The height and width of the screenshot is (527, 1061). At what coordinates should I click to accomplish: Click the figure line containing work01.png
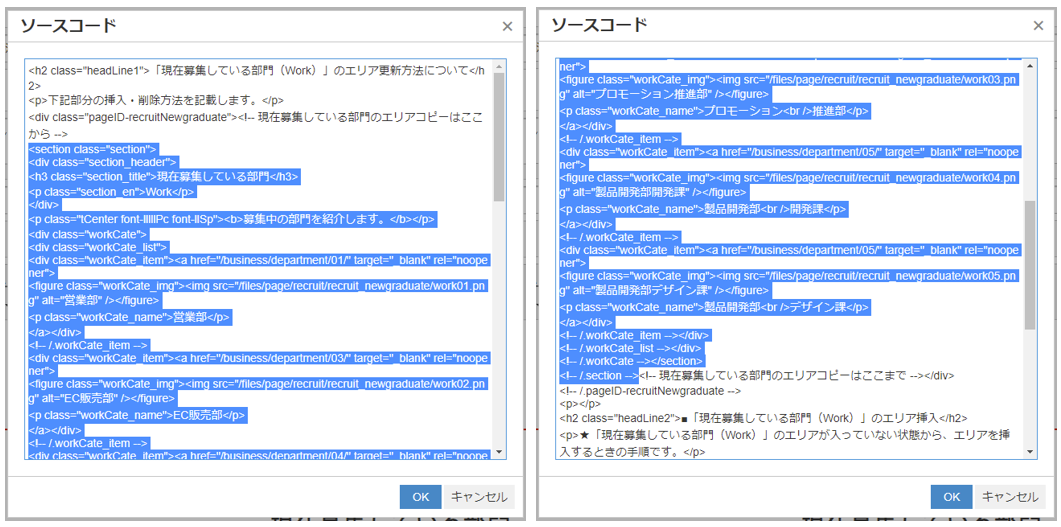point(259,293)
